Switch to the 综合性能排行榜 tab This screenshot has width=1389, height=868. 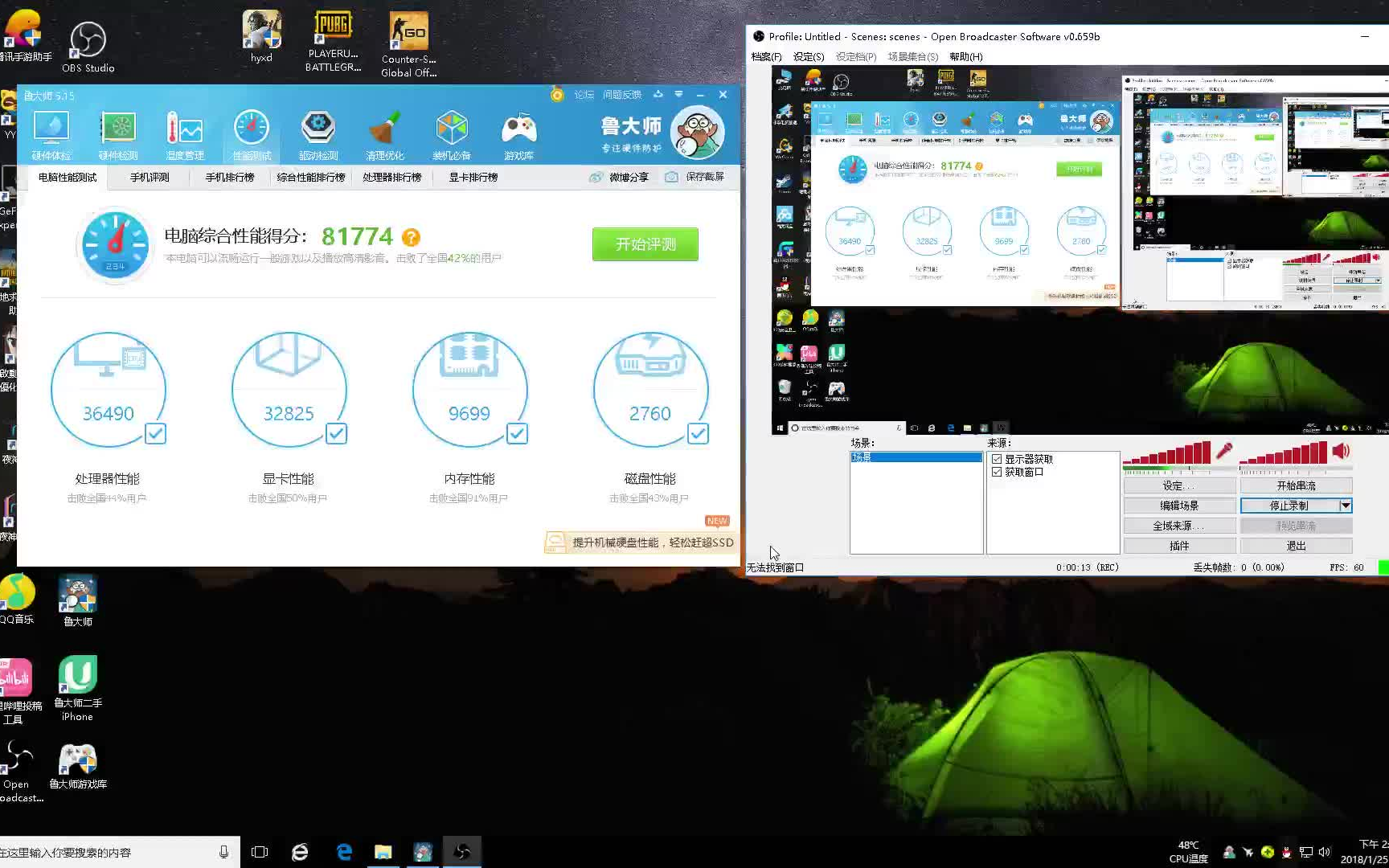tap(310, 177)
